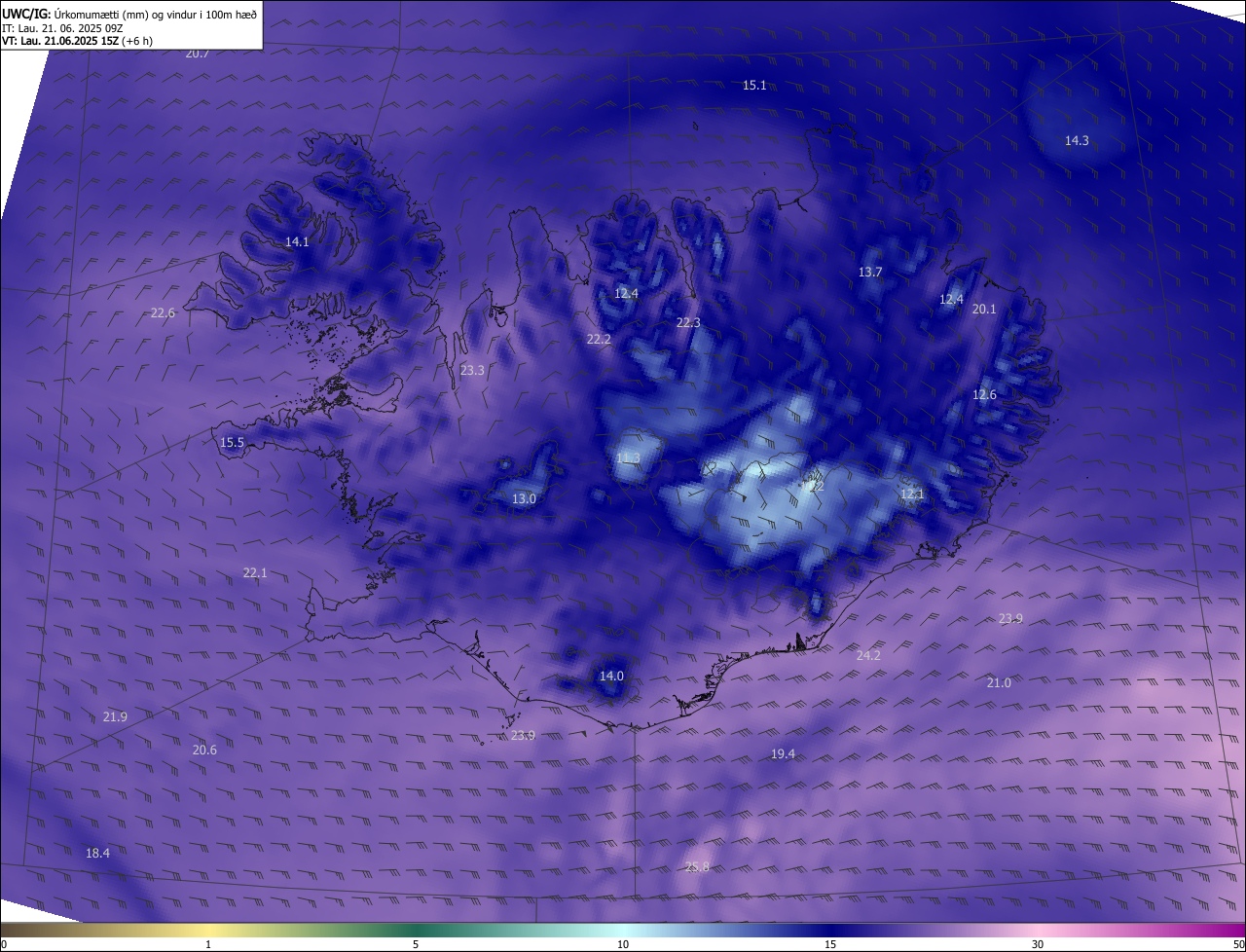Viewport: 1246px width, 952px height.
Task: Click the 12.6 value label
Action: (984, 395)
